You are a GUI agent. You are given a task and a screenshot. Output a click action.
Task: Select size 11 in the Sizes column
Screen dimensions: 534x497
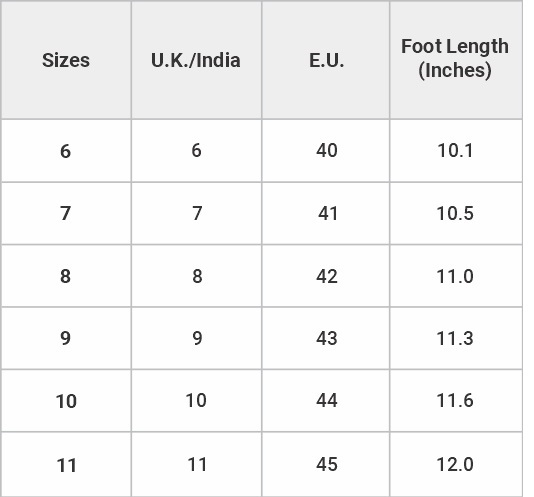(x=66, y=465)
